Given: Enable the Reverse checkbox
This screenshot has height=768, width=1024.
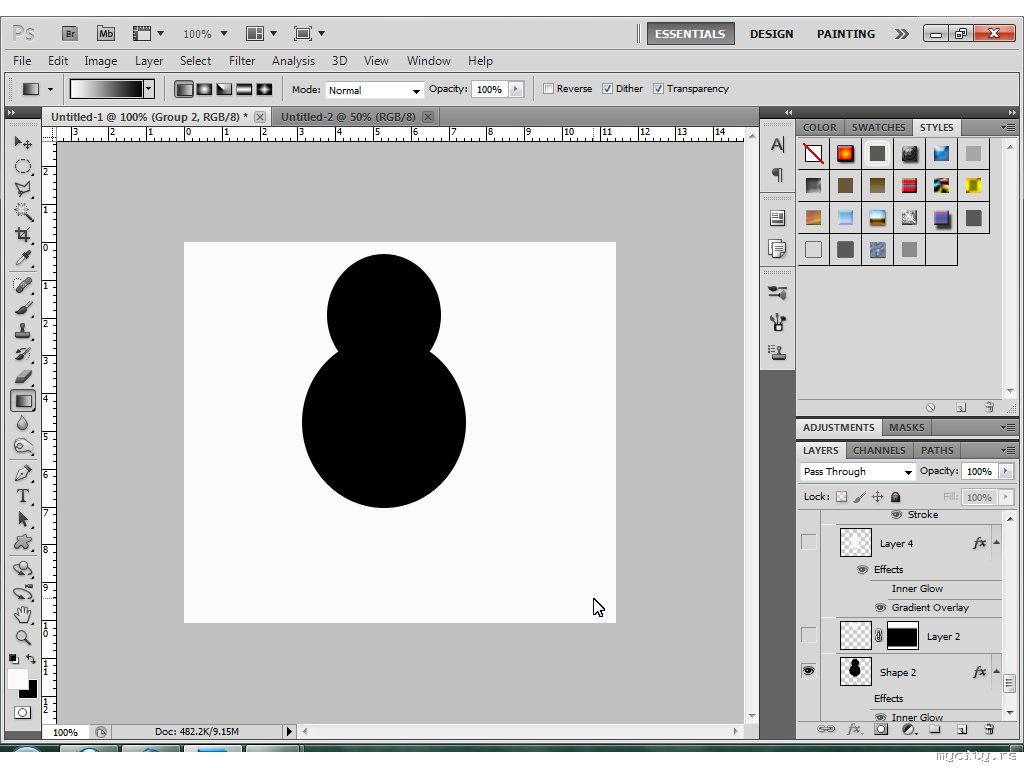Looking at the screenshot, I should pos(548,89).
